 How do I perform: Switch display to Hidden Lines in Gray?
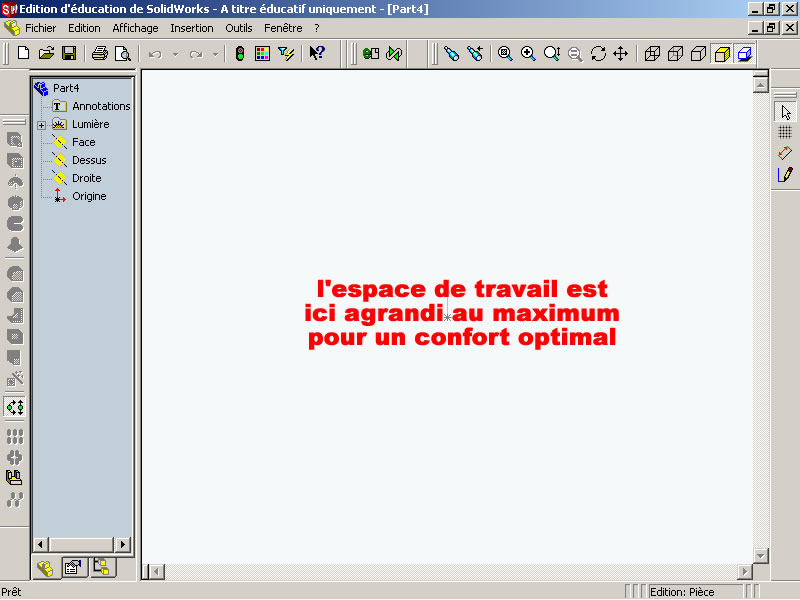click(675, 53)
